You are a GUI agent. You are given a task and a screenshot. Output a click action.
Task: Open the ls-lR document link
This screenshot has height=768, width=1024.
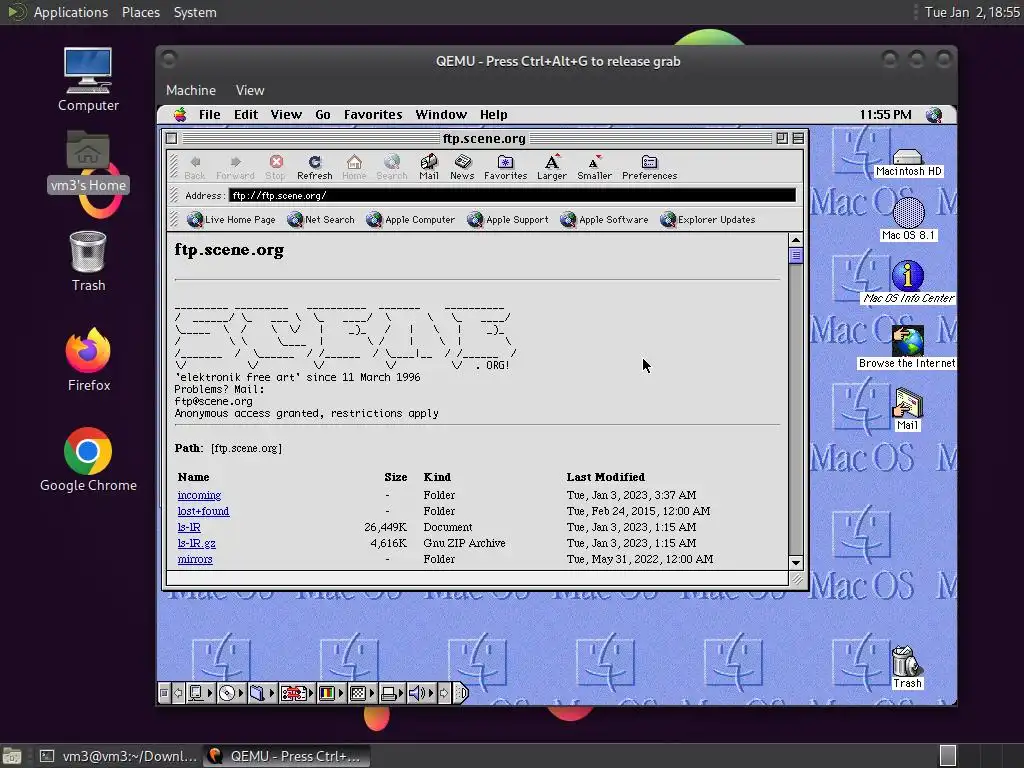pyautogui.click(x=189, y=527)
